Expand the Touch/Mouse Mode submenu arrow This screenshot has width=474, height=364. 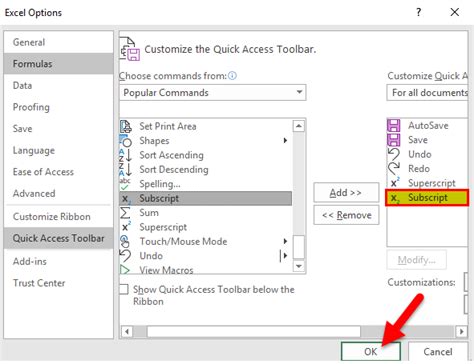point(285,241)
